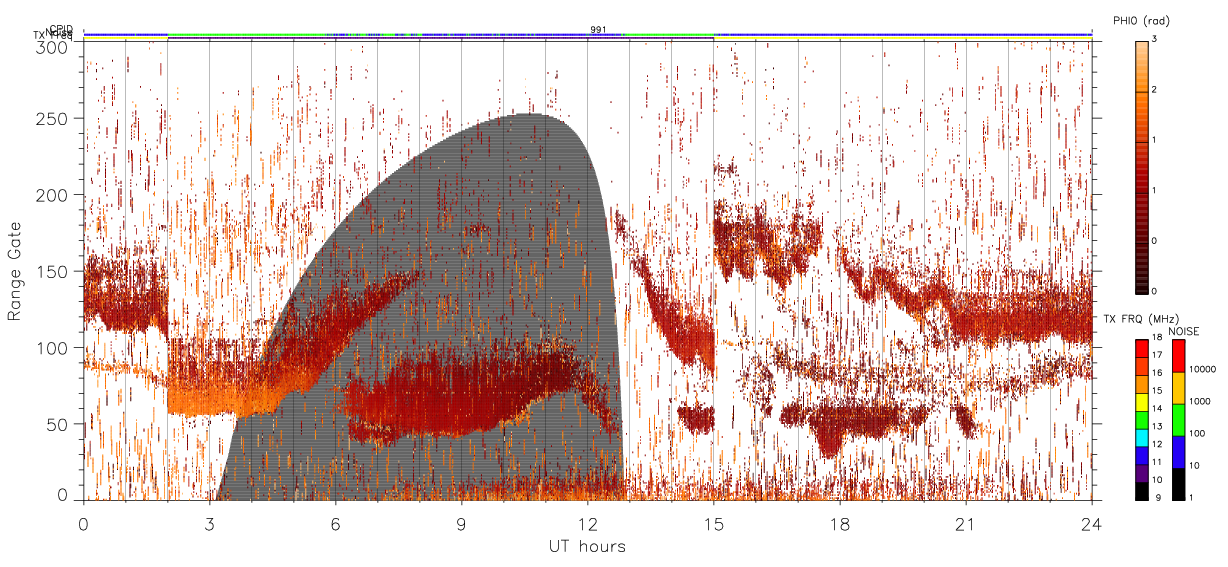Click the 6 tick on UT hours axis
Viewport: 1228px width, 567px height.
tap(336, 524)
